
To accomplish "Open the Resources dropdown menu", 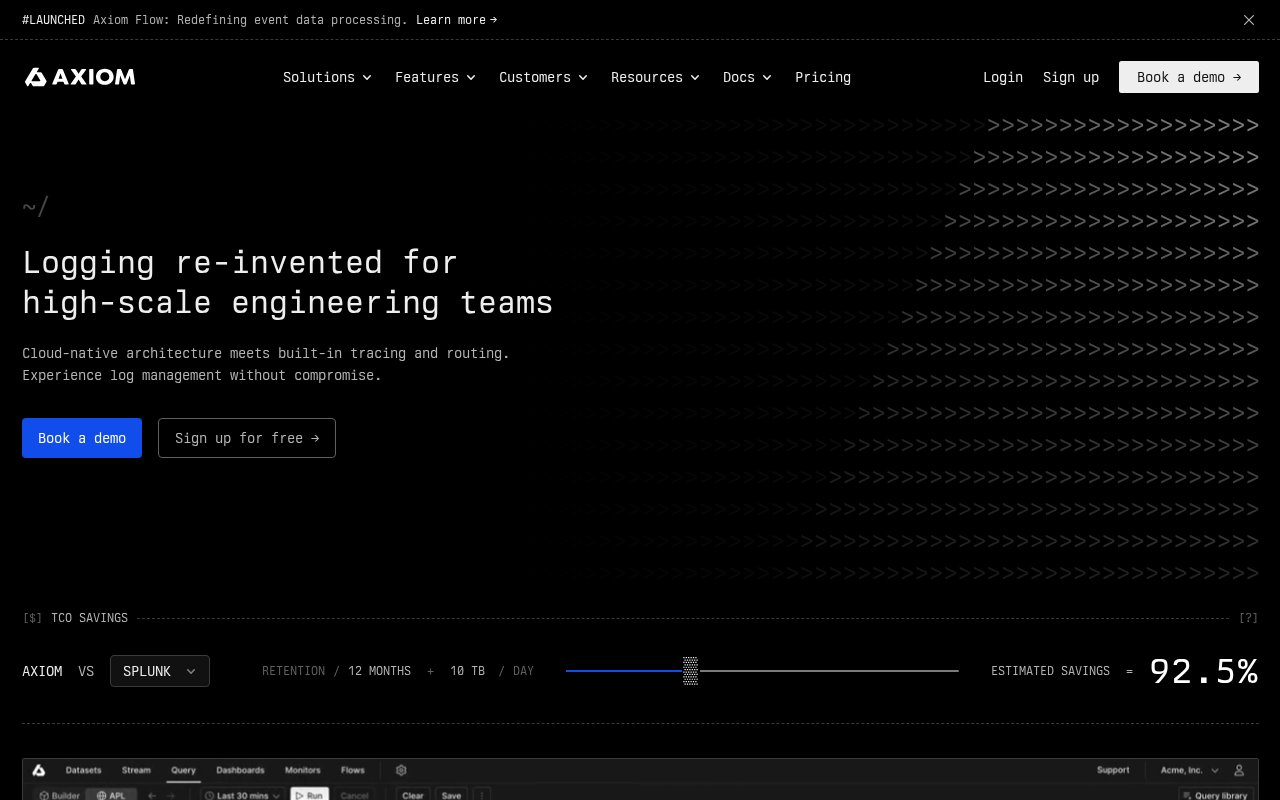I will tap(655, 77).
